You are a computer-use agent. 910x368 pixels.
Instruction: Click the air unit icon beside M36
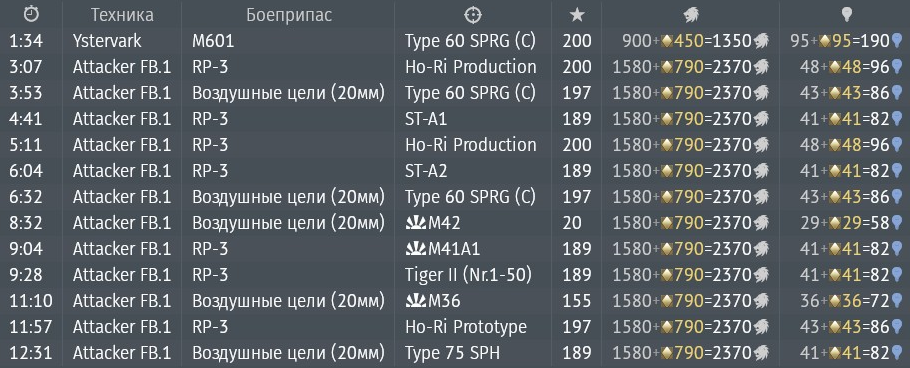point(416,301)
